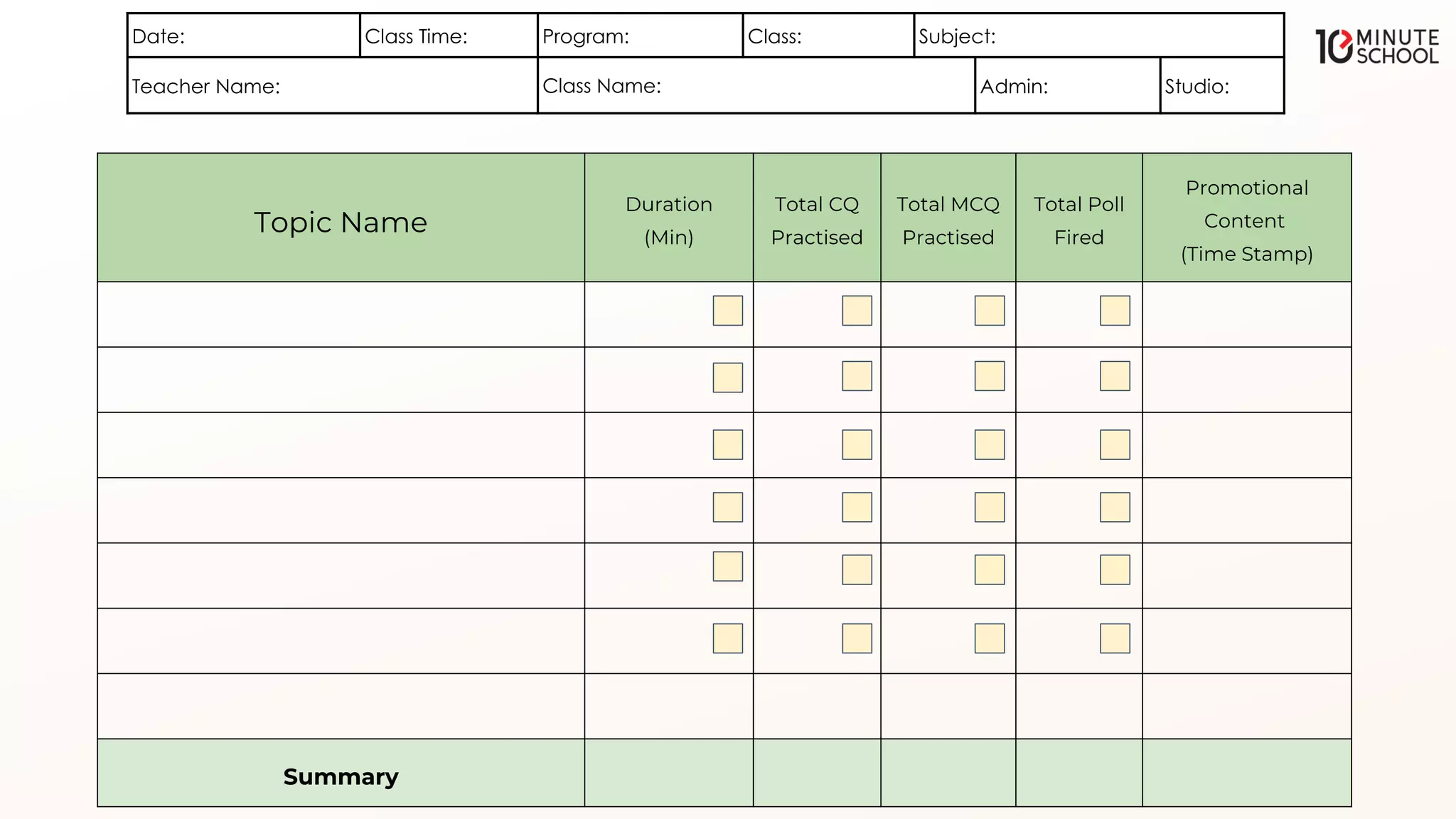Image resolution: width=1456 pixels, height=819 pixels.
Task: Click the Topic Name header cell
Action: (341, 222)
